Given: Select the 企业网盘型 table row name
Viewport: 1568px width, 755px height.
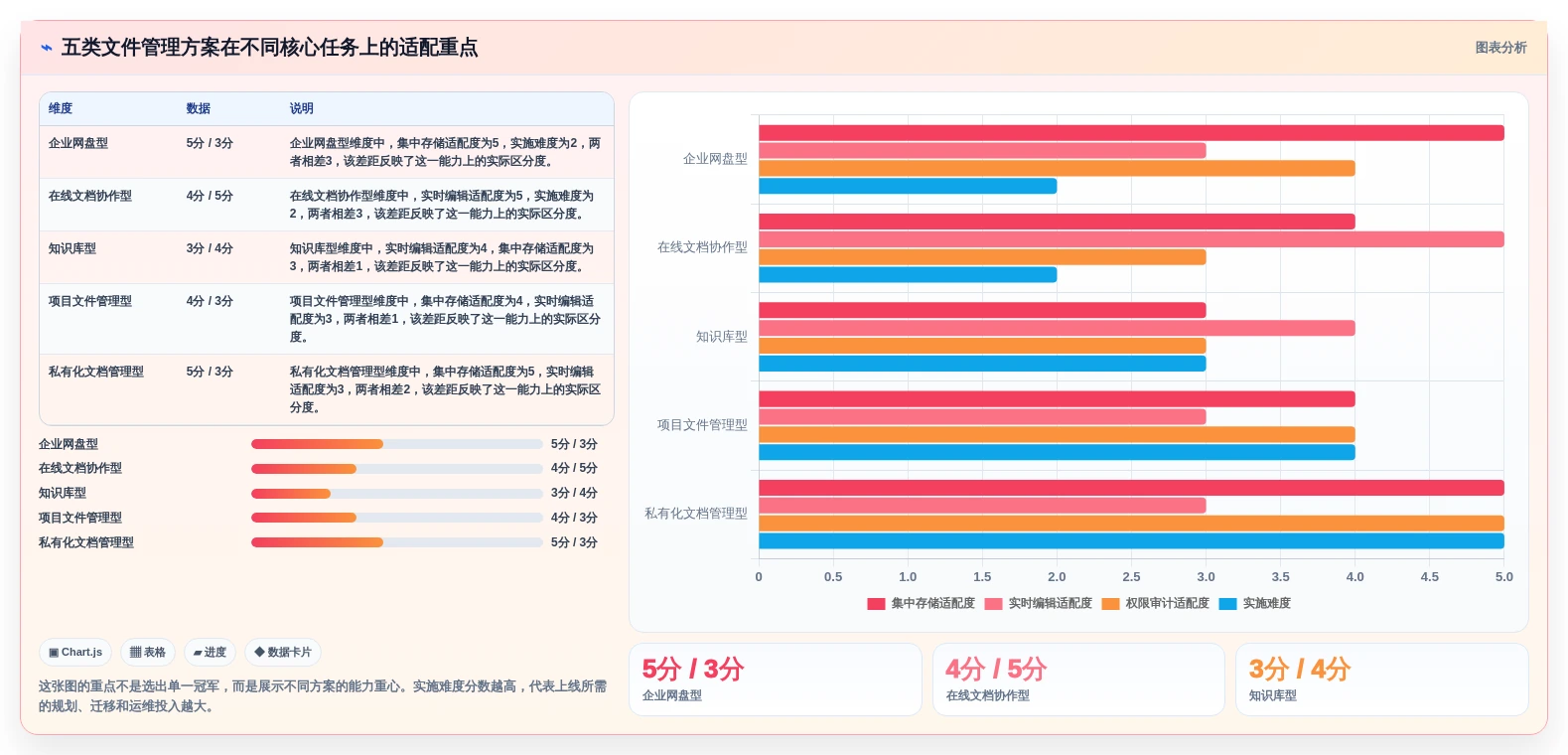Looking at the screenshot, I should click(x=78, y=143).
